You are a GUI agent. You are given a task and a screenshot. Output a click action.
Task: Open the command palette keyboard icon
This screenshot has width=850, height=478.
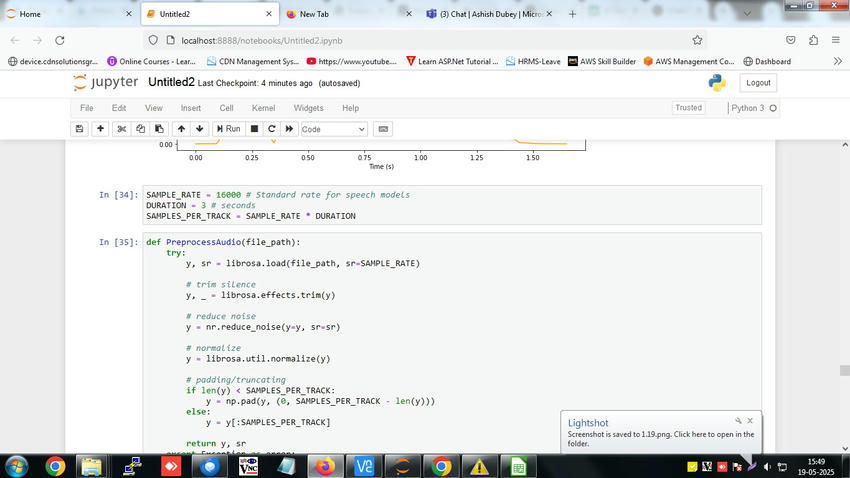383,129
